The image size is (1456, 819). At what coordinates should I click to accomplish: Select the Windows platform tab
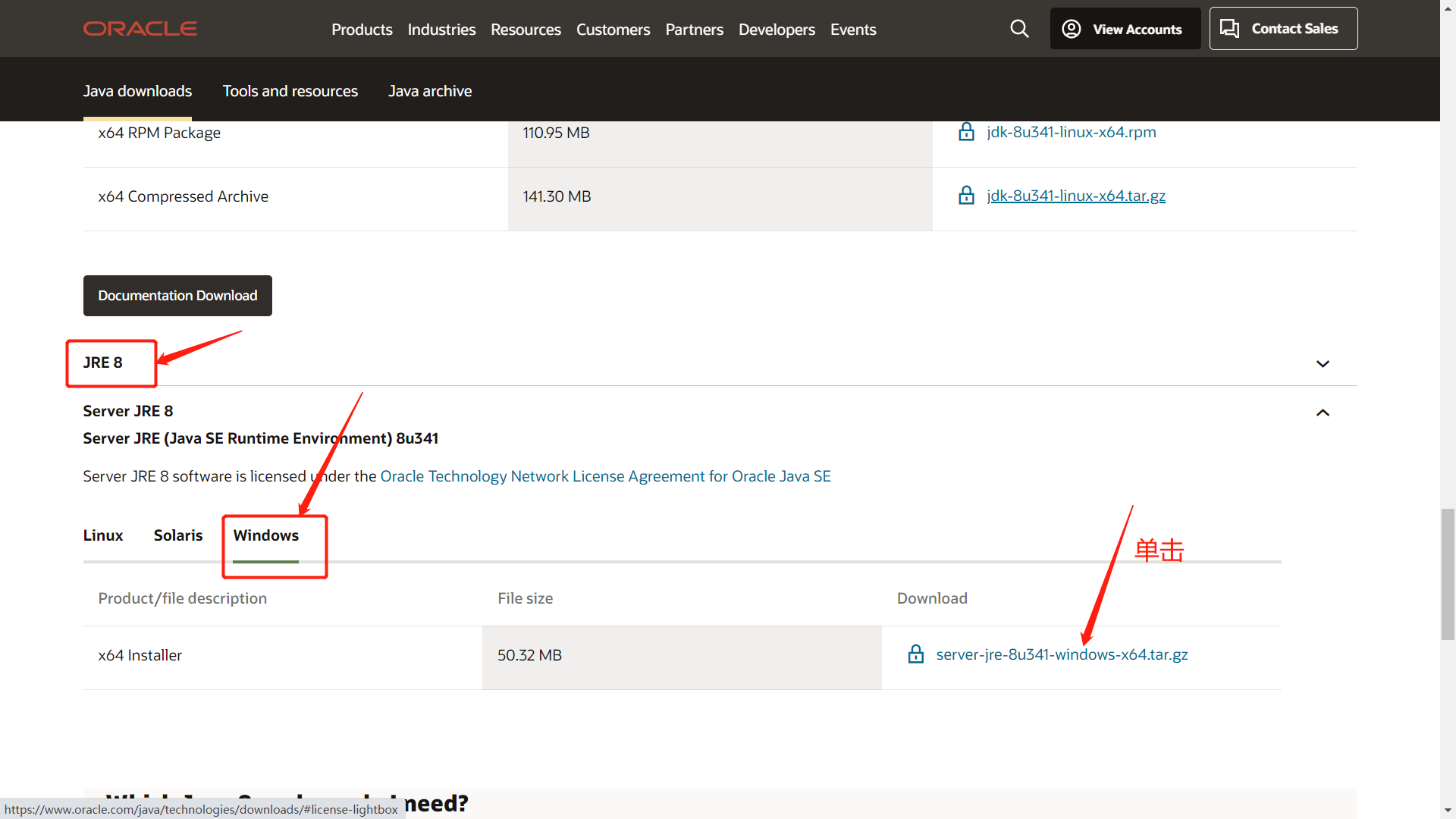(x=266, y=535)
